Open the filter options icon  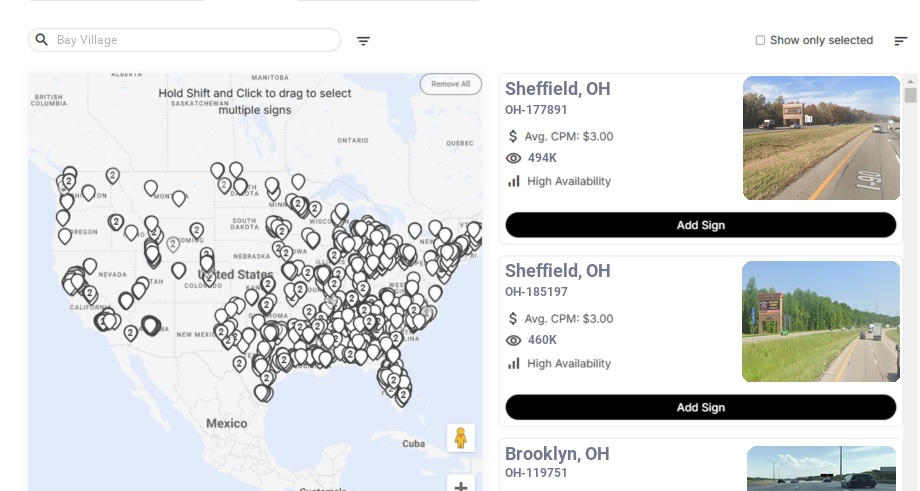coord(363,41)
